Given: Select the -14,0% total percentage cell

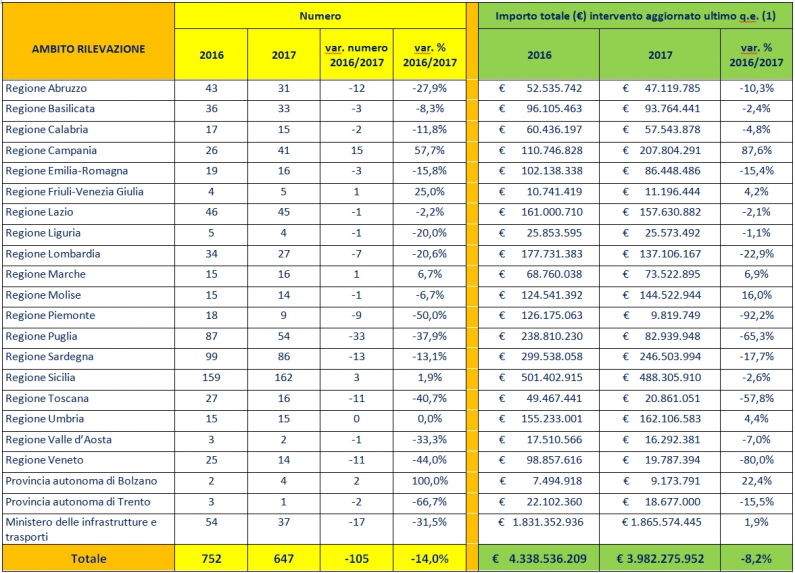Looking at the screenshot, I should coord(428,559).
